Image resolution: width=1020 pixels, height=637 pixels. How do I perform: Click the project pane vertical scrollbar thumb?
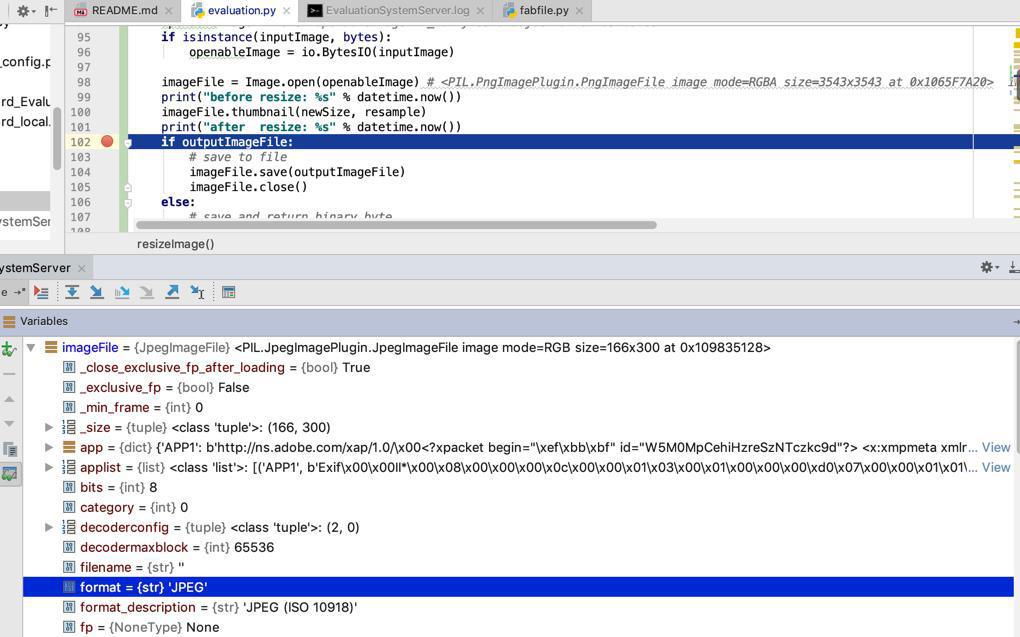click(57, 138)
